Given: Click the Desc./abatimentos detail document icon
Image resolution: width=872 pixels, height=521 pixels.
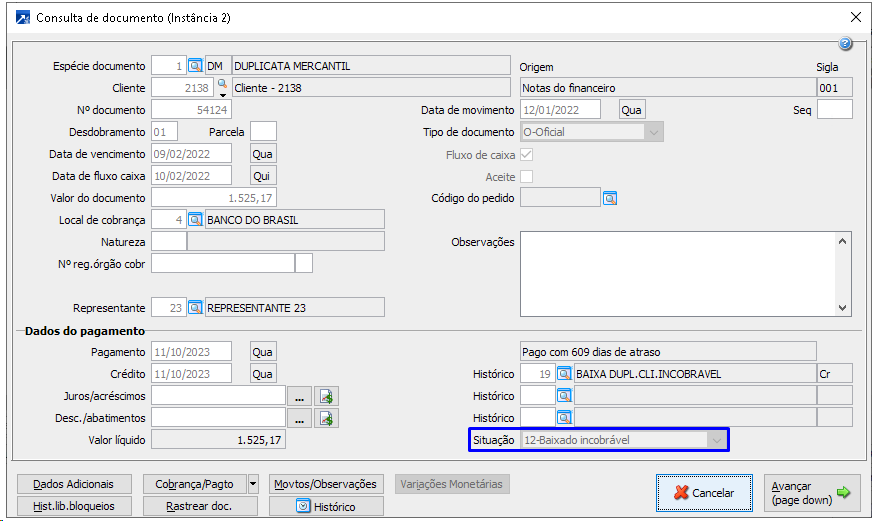Looking at the screenshot, I should [326, 418].
